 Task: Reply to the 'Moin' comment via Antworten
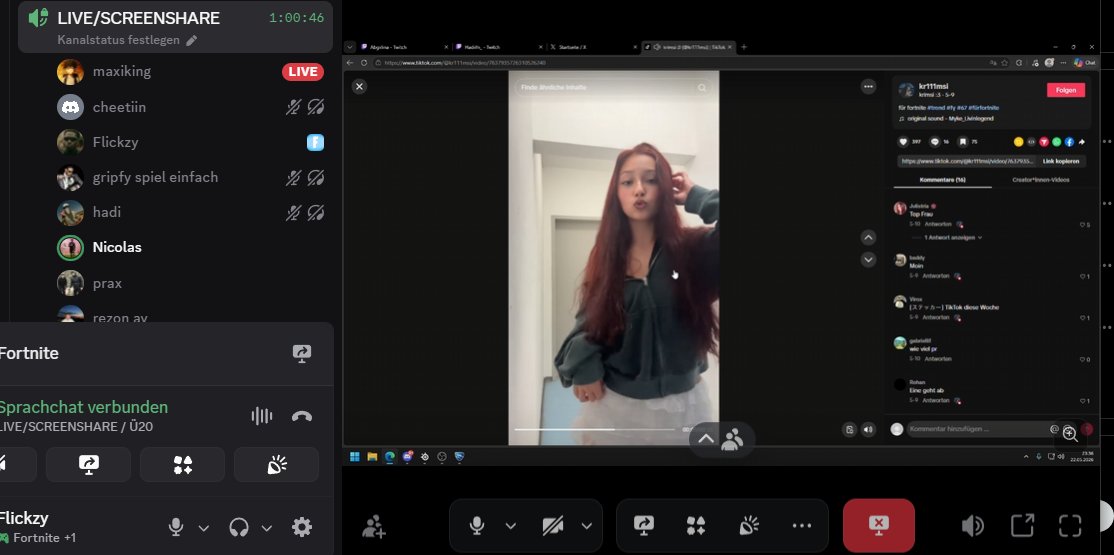pos(936,276)
